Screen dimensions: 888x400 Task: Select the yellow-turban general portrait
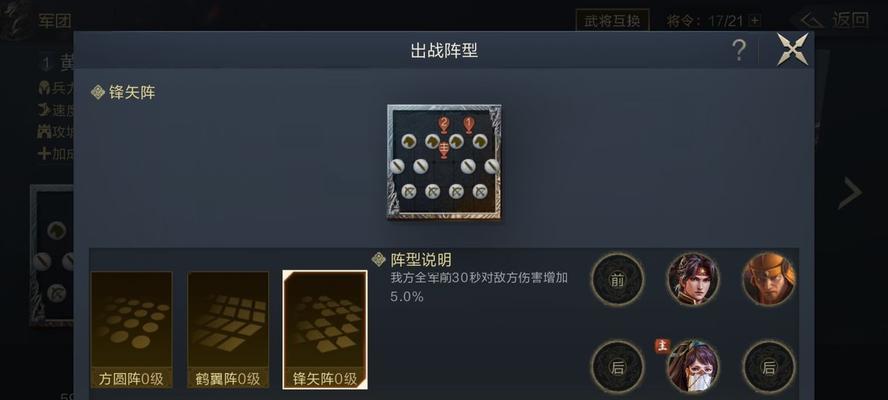pos(769,280)
